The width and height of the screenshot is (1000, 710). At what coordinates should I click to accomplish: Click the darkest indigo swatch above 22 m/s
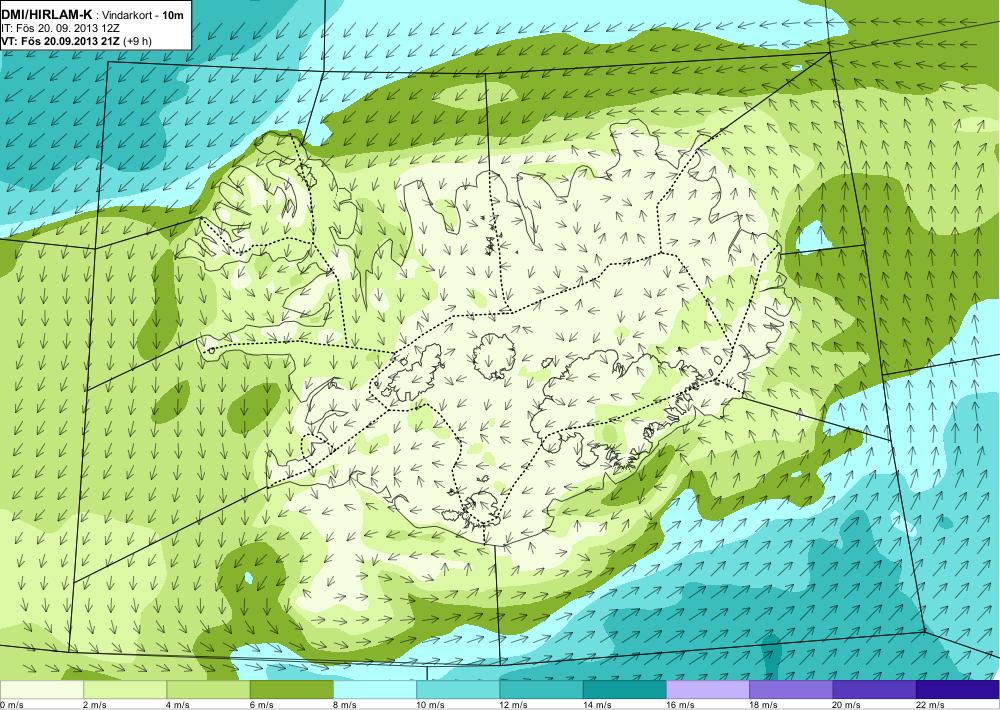coord(957,690)
